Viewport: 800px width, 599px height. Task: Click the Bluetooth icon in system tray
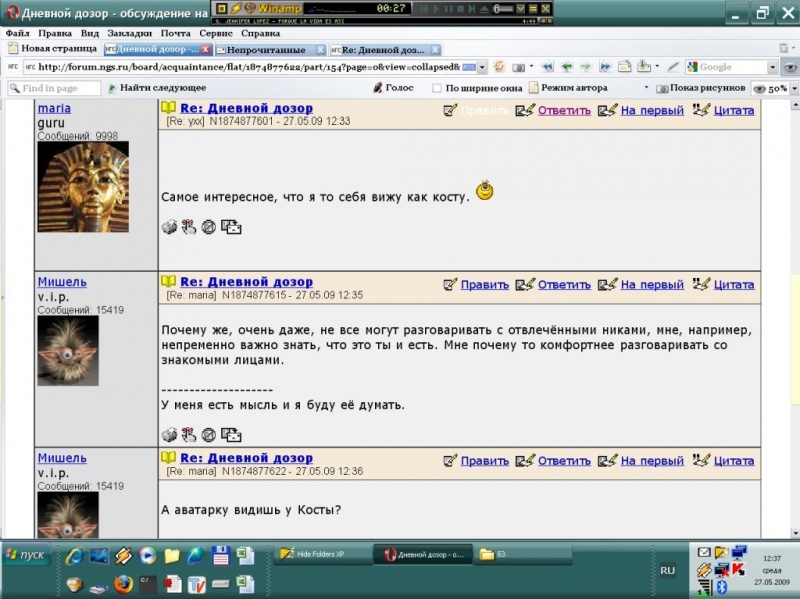click(721, 587)
